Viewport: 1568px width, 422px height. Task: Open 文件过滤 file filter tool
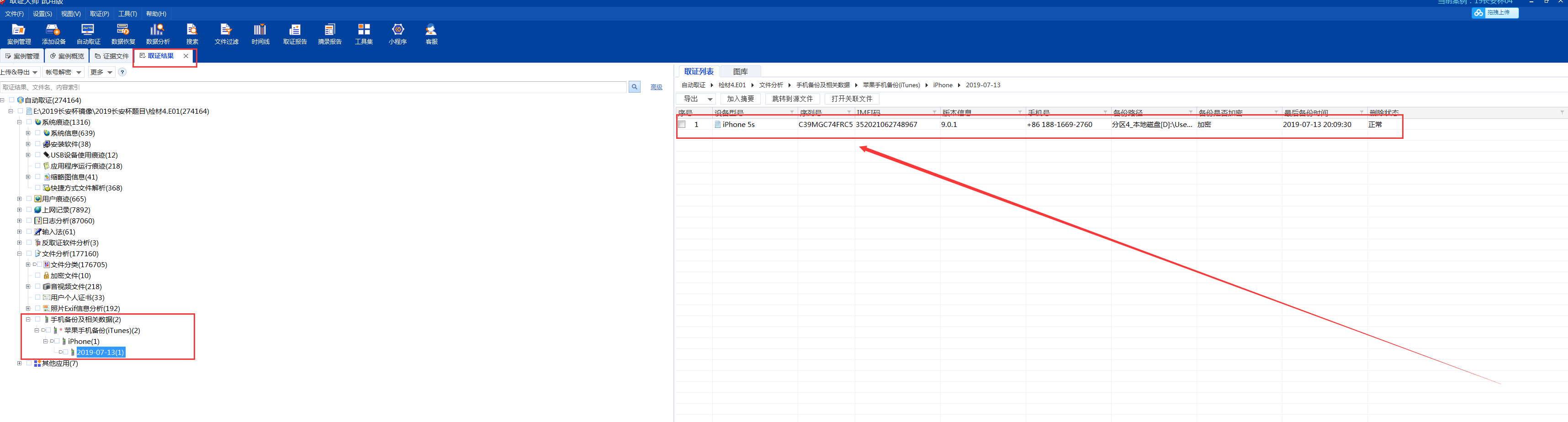[227, 34]
